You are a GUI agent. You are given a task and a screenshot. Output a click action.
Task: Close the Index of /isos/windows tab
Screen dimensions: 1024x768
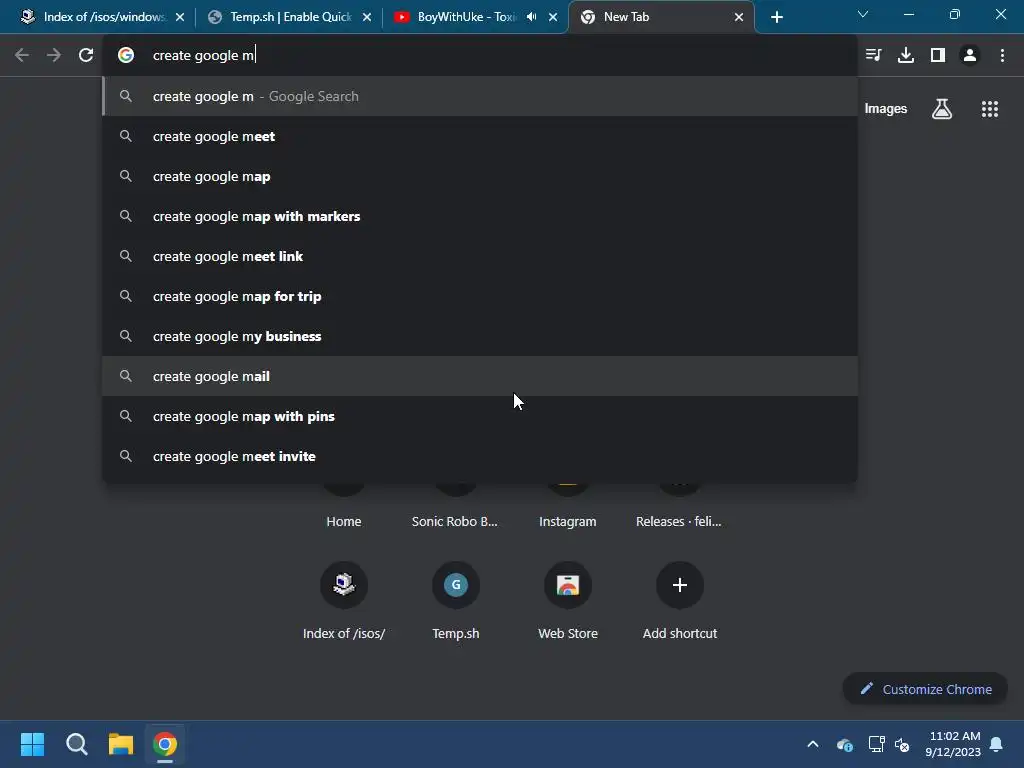180,17
